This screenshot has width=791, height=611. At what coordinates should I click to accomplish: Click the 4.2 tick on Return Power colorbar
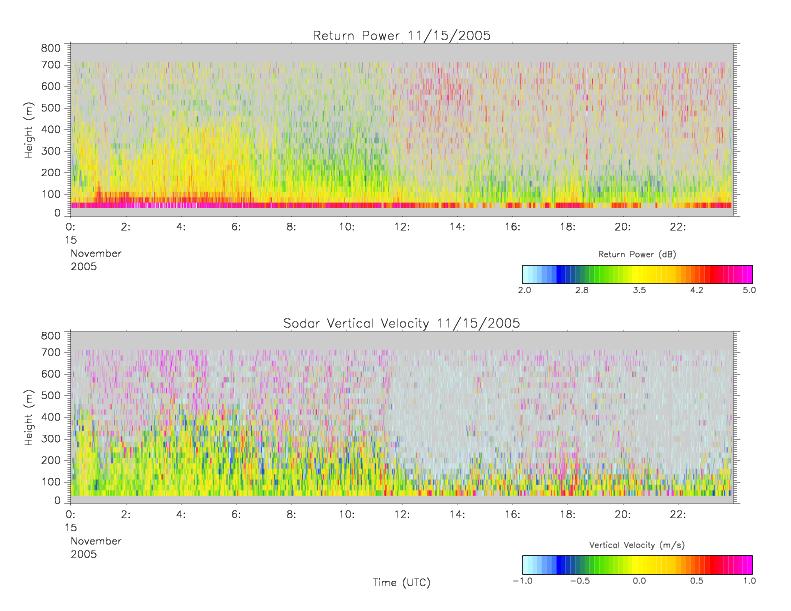697,290
